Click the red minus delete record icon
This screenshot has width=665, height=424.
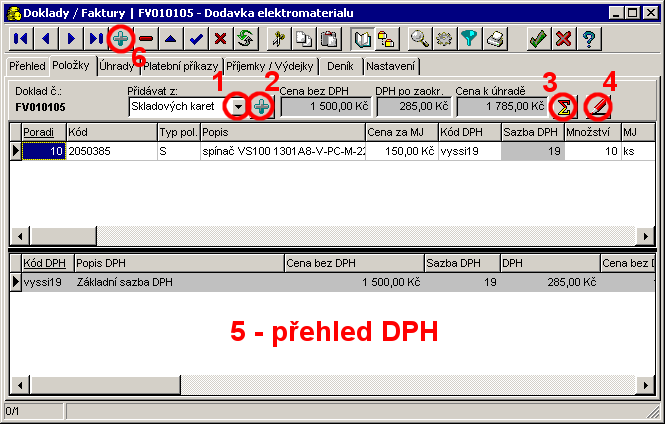tap(146, 39)
